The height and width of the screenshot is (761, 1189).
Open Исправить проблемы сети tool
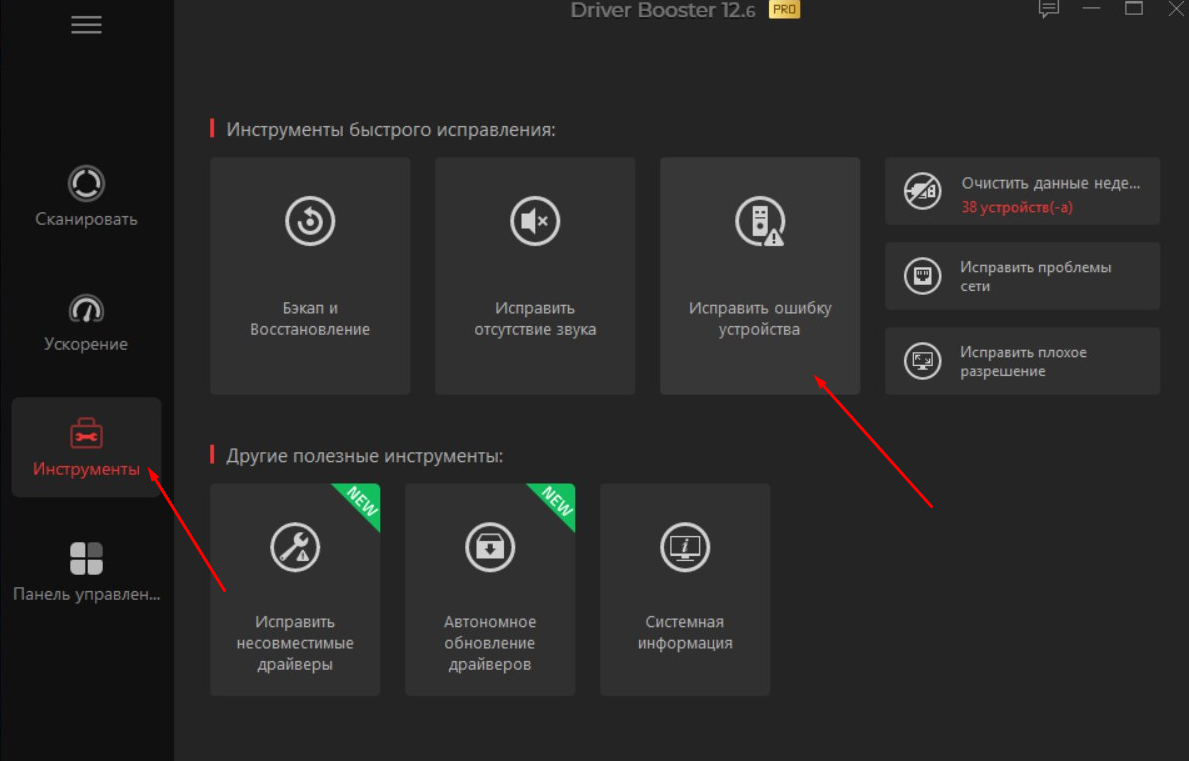[1022, 276]
